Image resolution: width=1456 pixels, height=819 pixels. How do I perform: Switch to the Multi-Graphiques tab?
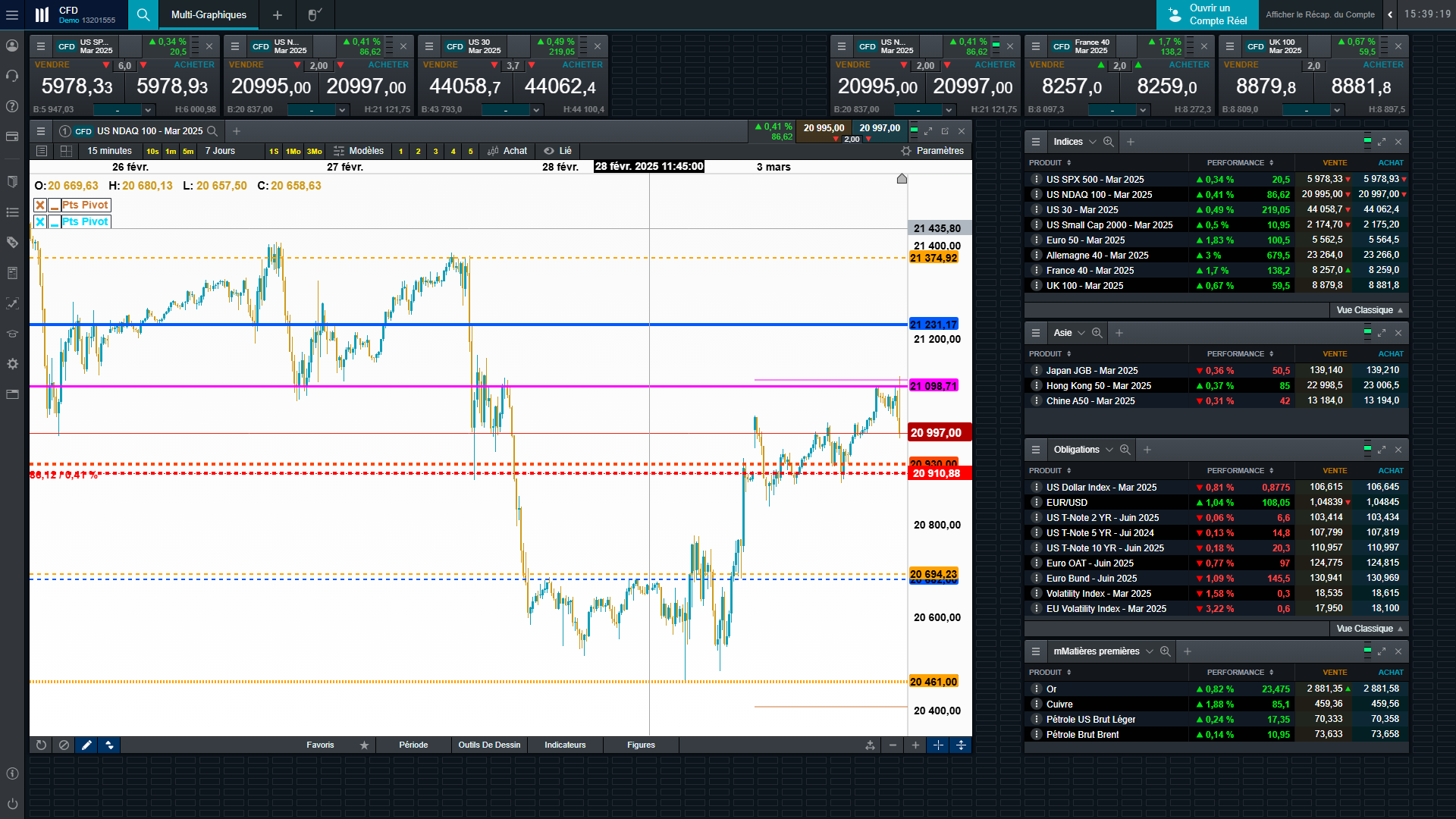209,14
